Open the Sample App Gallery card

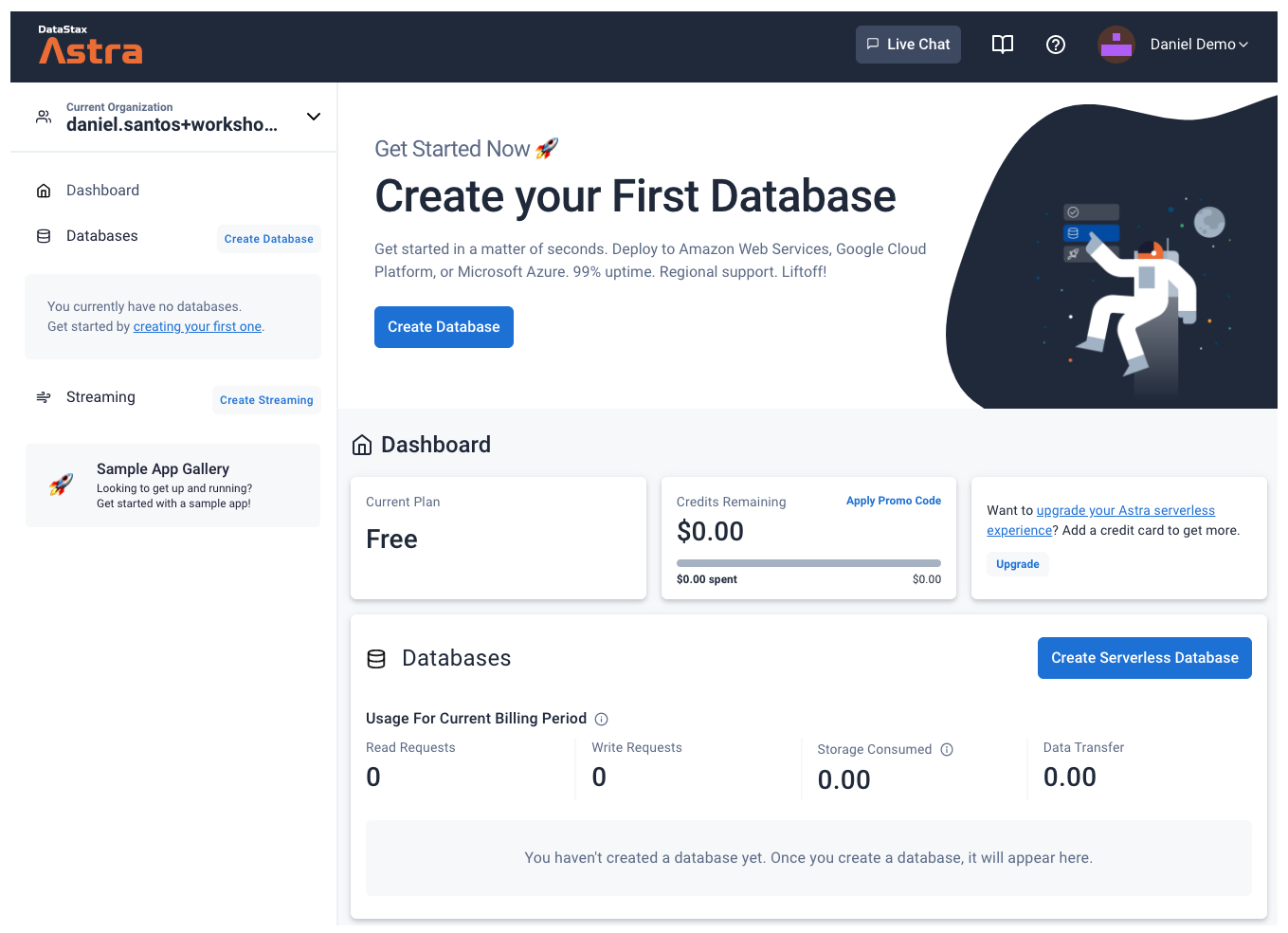click(172, 485)
